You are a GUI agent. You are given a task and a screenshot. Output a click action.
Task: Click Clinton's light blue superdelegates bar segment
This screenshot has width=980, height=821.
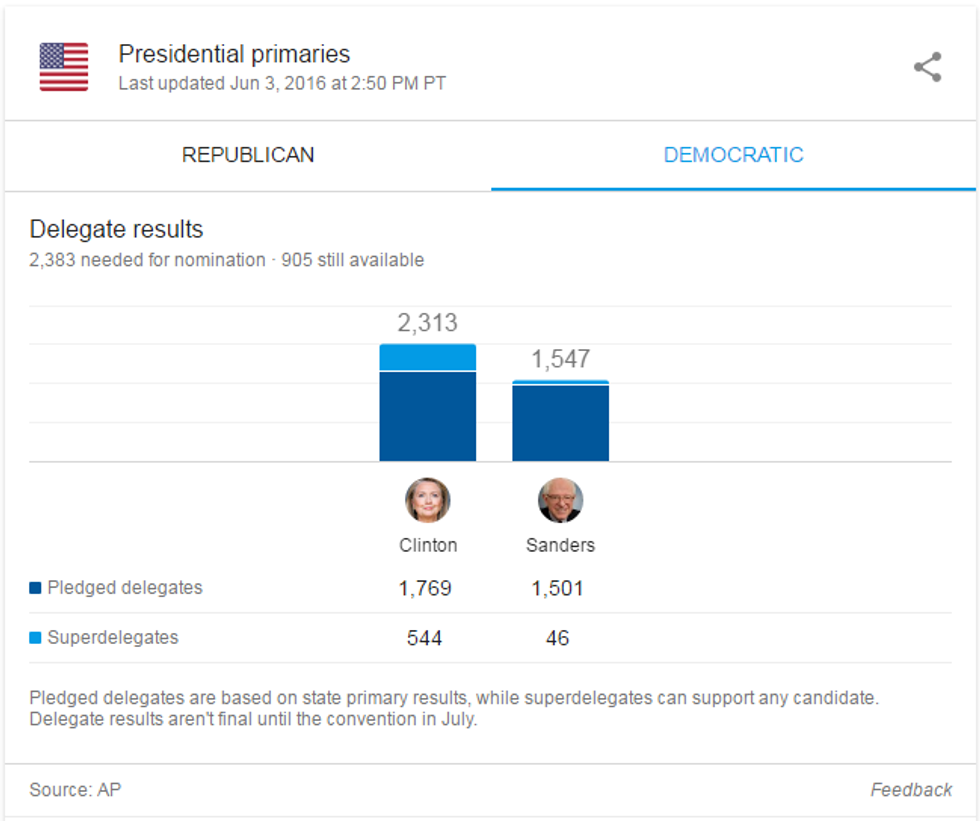coord(427,357)
